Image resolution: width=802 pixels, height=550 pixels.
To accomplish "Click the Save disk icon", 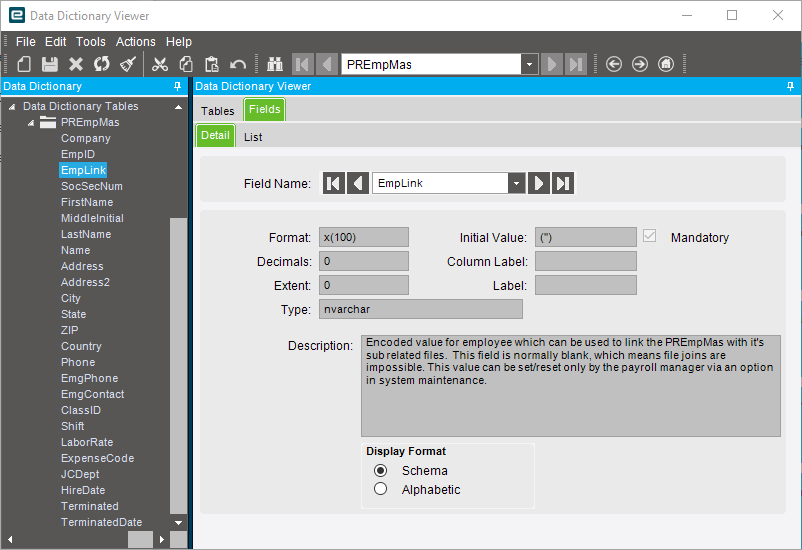I will pos(50,64).
